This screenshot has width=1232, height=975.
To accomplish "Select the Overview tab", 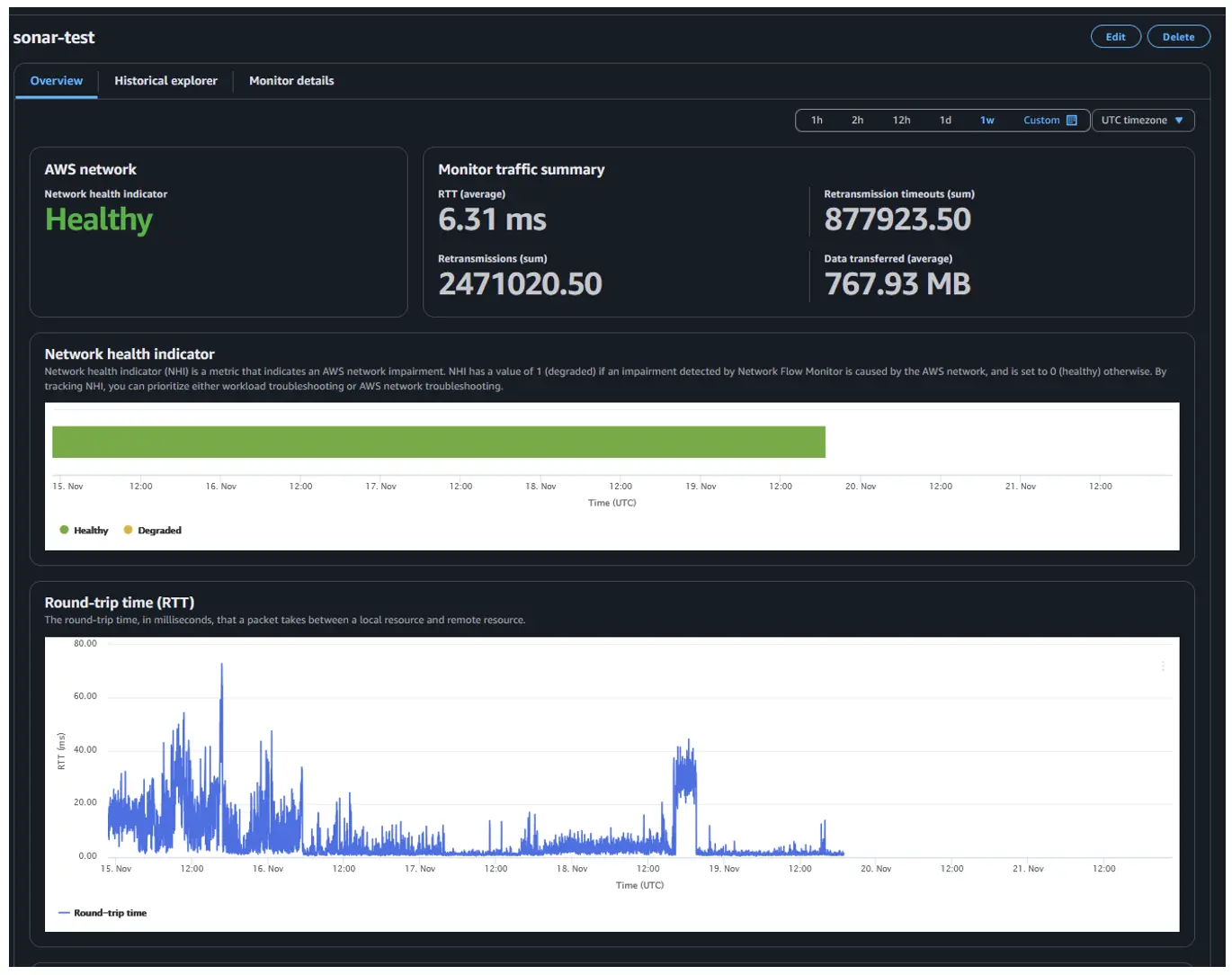I will tap(56, 81).
